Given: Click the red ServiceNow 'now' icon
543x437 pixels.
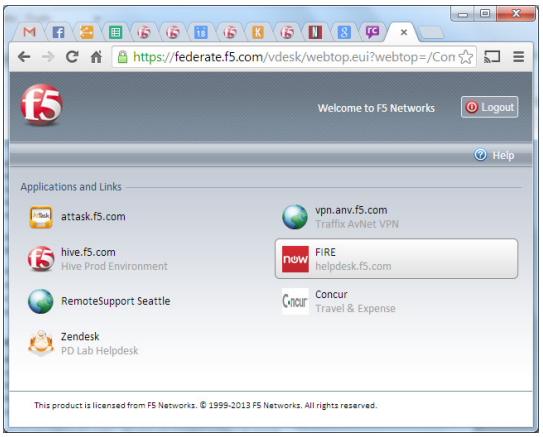Looking at the screenshot, I should click(x=295, y=259).
